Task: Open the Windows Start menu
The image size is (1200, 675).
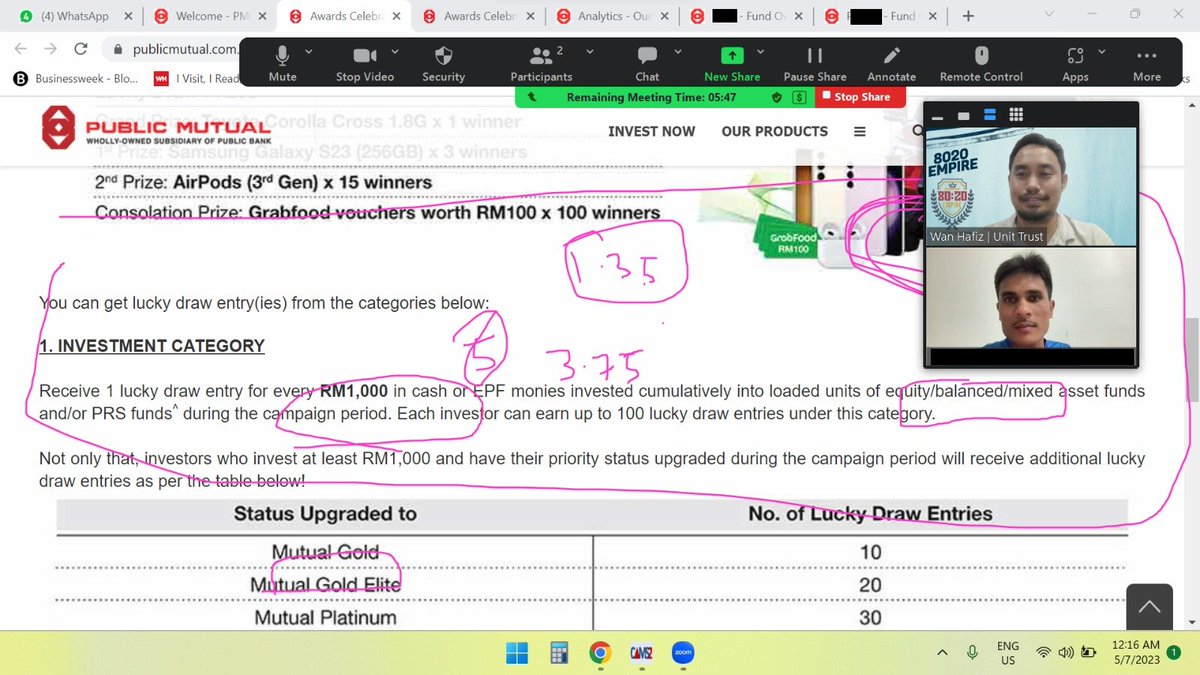Action: 517,653
